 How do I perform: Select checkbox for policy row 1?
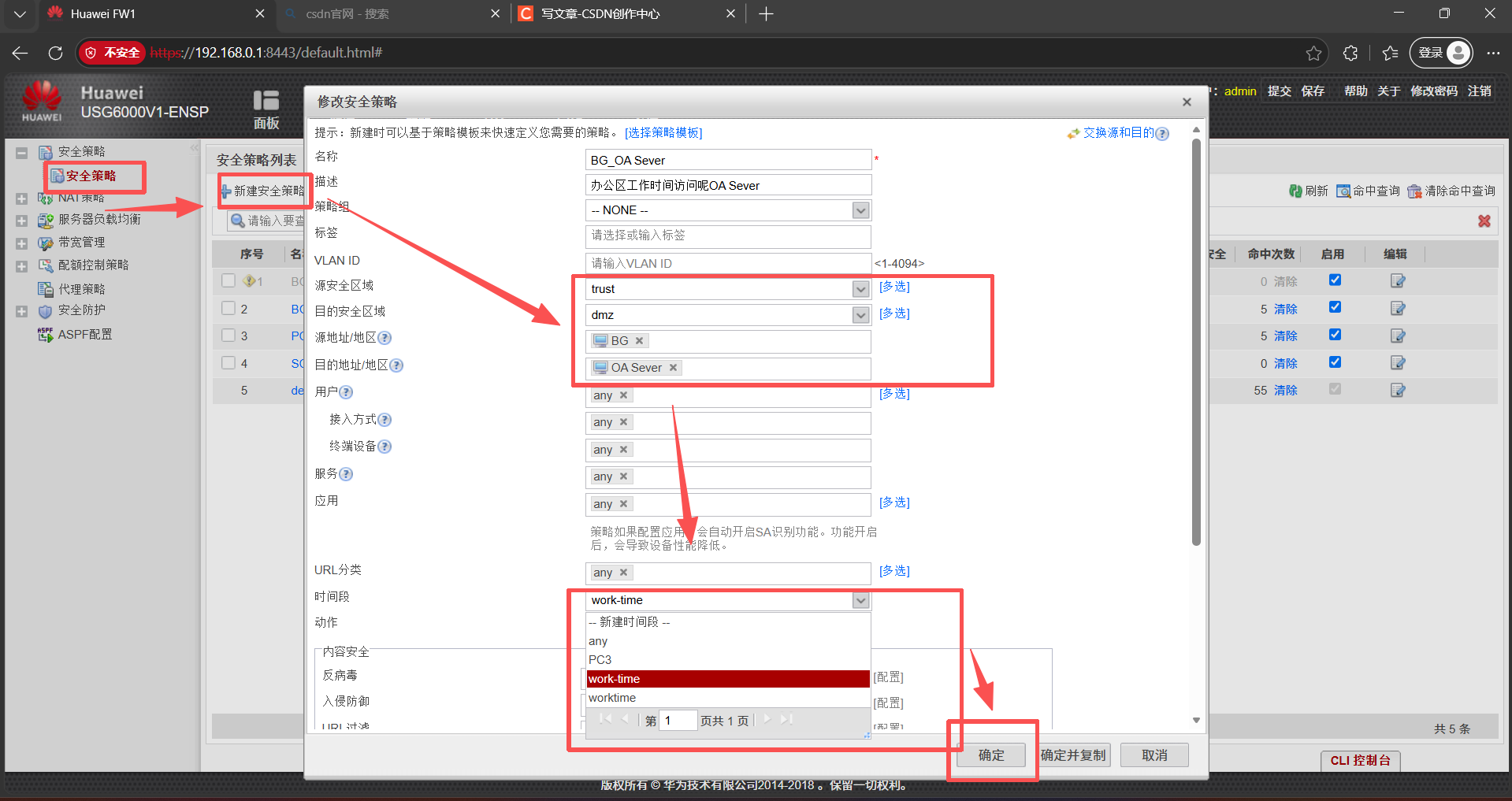[x=228, y=280]
